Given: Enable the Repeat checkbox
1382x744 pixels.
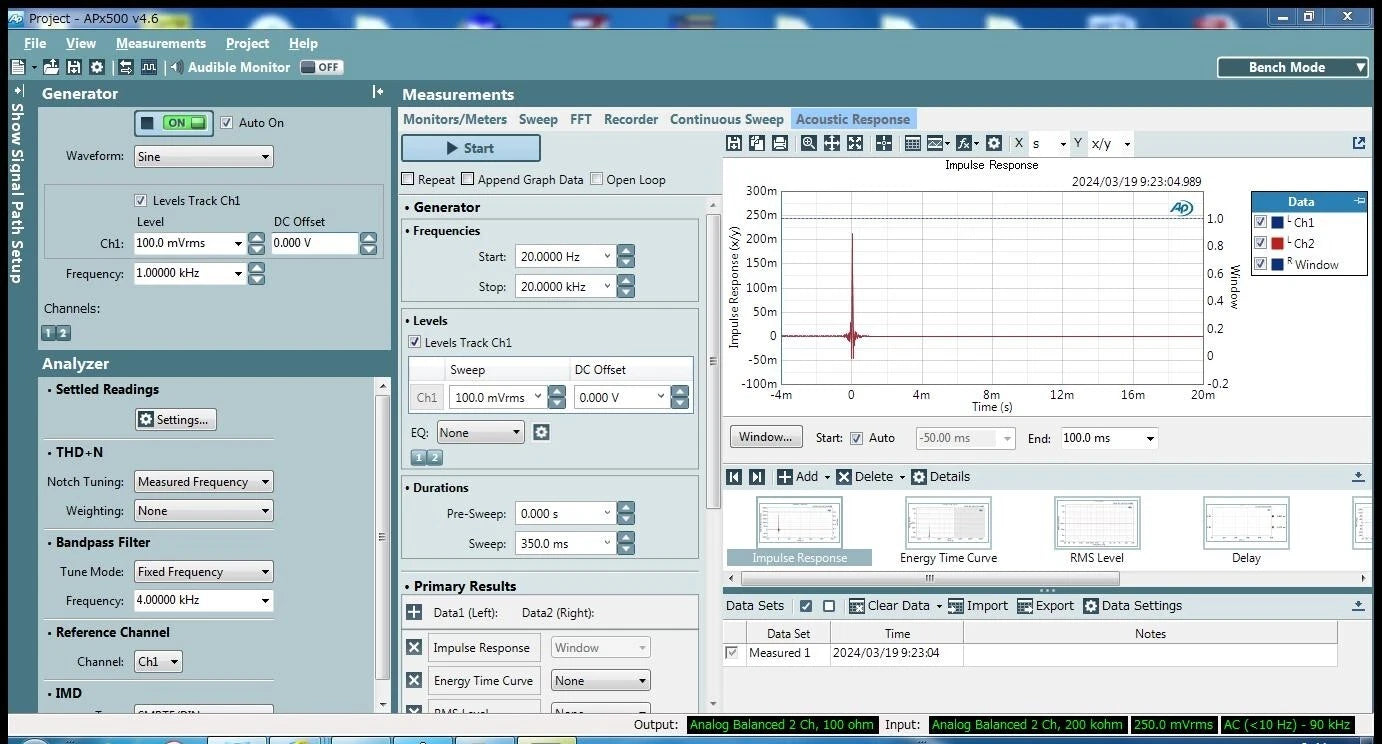Looking at the screenshot, I should (x=408, y=179).
